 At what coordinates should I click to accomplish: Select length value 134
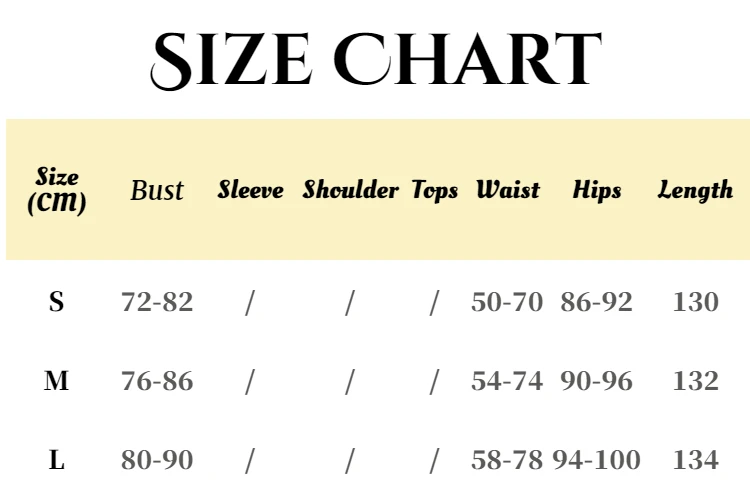[695, 460]
